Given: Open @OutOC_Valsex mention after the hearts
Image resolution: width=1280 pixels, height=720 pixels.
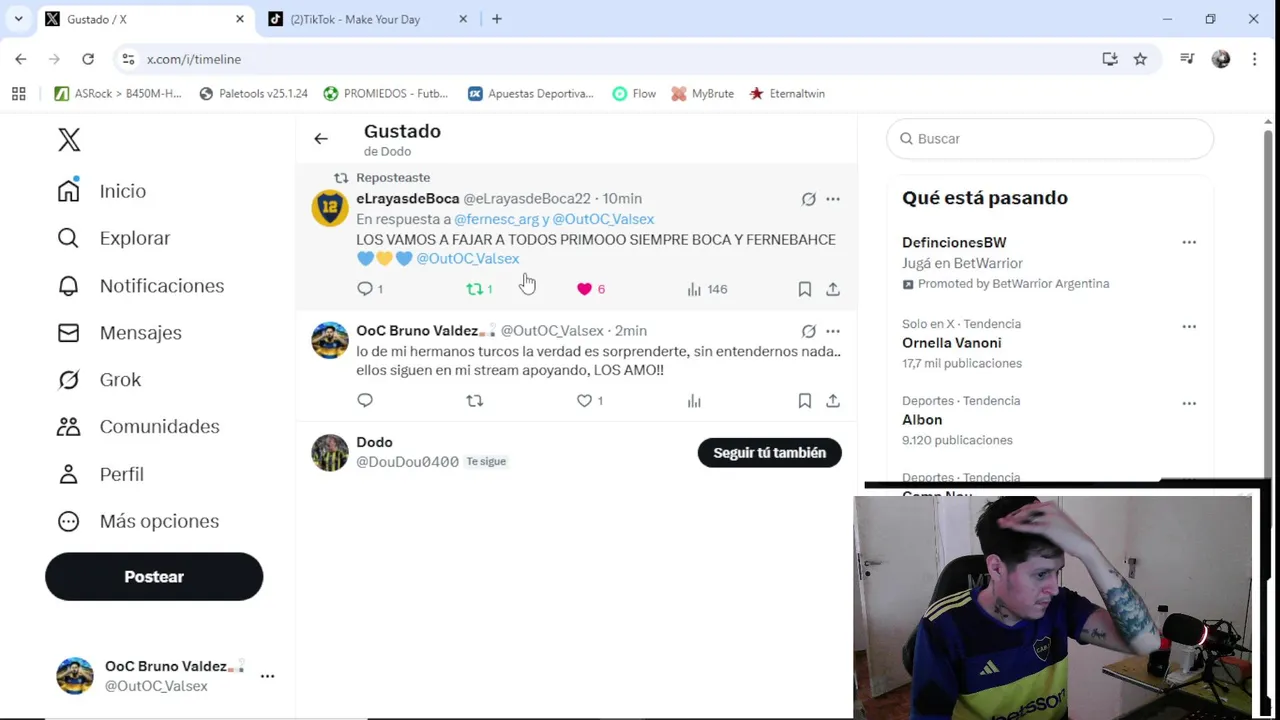Looking at the screenshot, I should (x=468, y=258).
